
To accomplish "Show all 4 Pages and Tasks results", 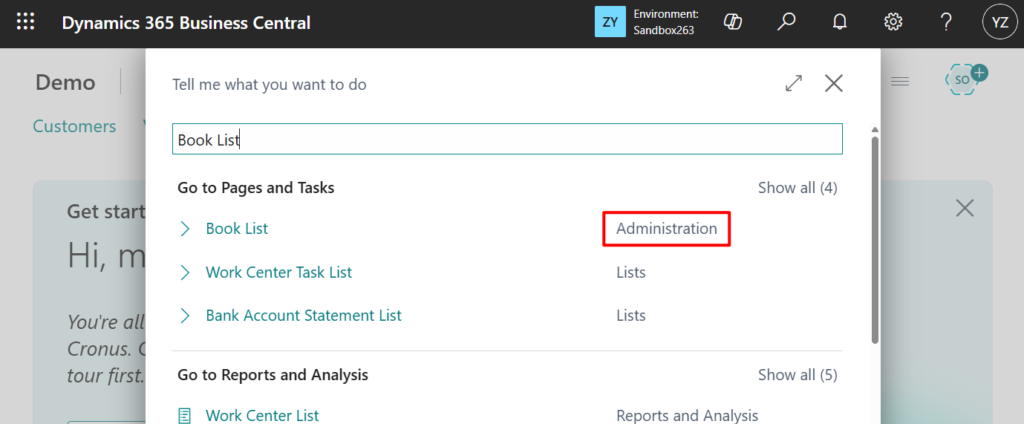I will point(797,187).
